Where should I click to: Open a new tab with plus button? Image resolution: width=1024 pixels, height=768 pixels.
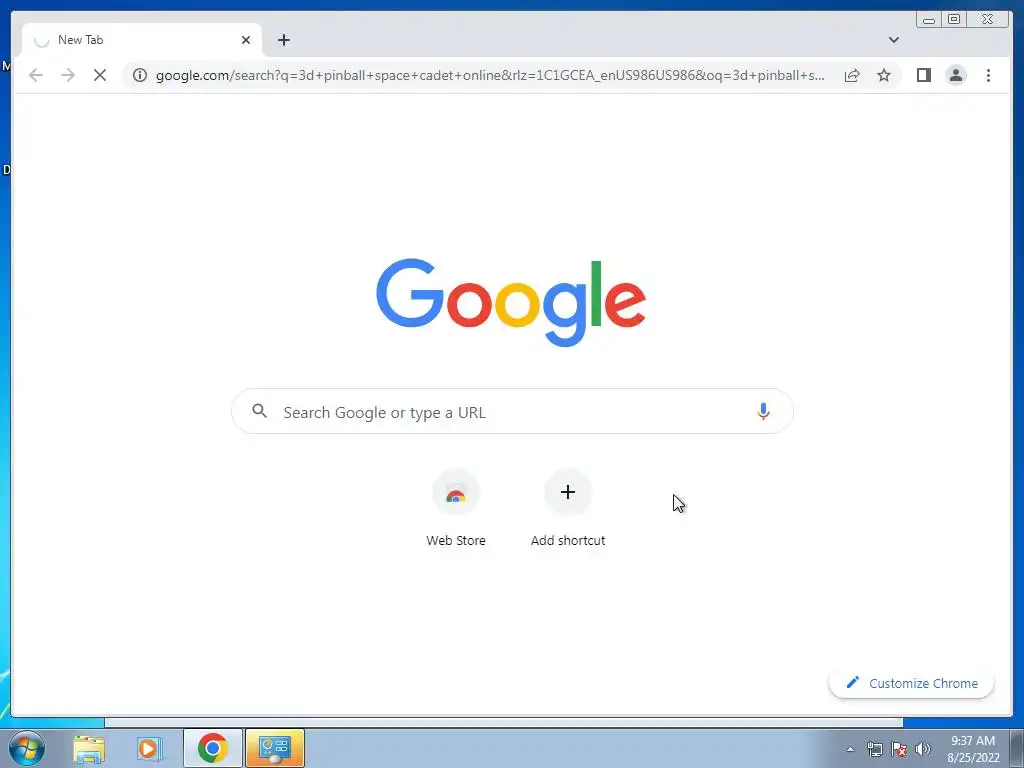(x=283, y=40)
